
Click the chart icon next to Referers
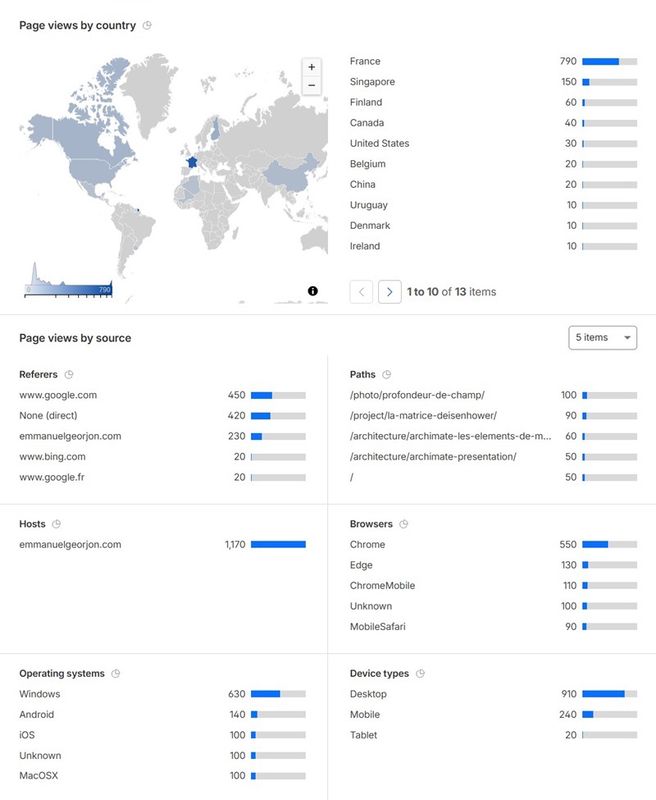(69, 375)
